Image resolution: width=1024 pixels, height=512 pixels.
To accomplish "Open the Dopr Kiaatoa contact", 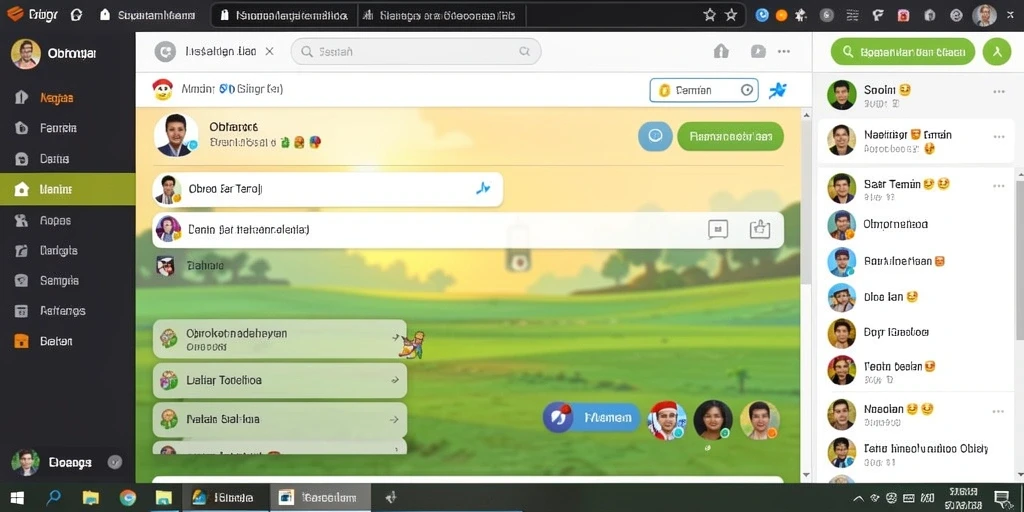I will 914,332.
